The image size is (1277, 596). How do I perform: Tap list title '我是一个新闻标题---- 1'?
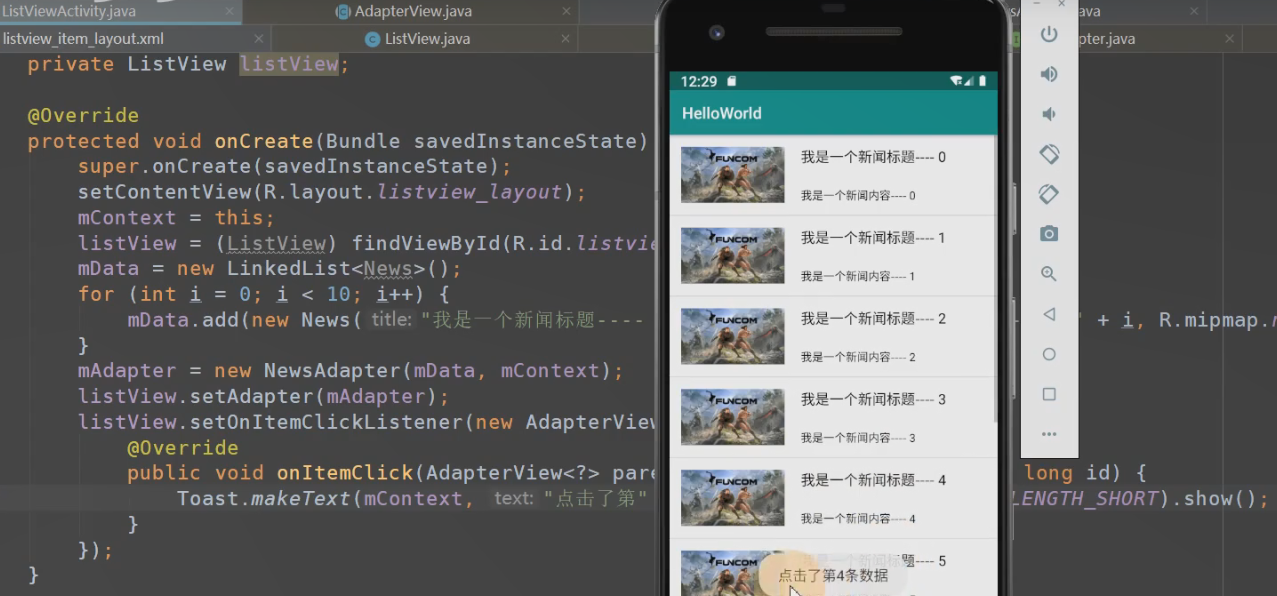pos(873,238)
